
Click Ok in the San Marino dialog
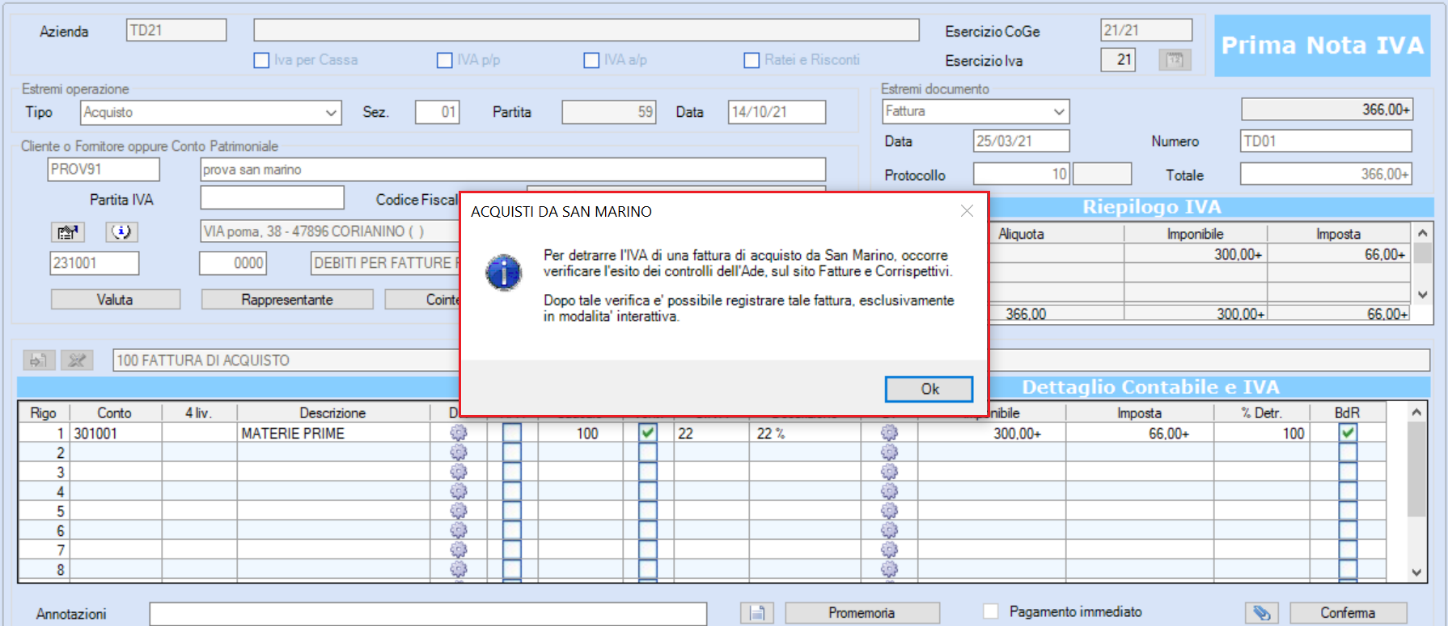click(x=929, y=389)
